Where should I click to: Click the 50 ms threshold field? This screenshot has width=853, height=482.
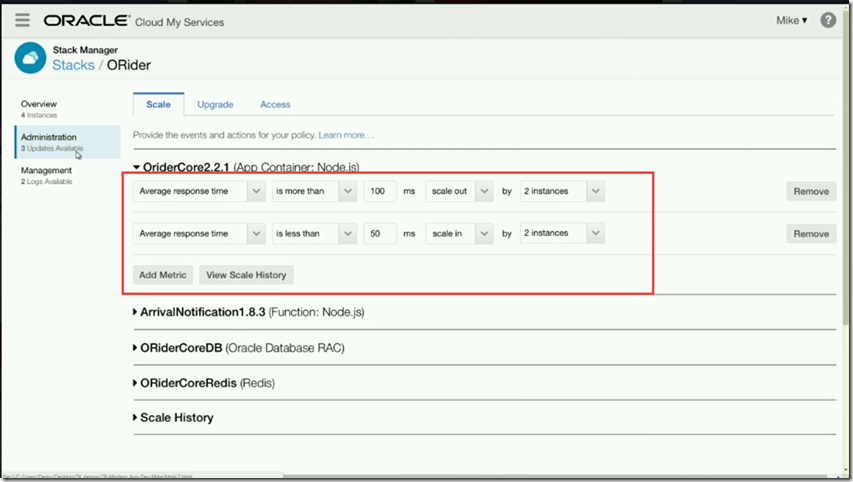point(380,233)
